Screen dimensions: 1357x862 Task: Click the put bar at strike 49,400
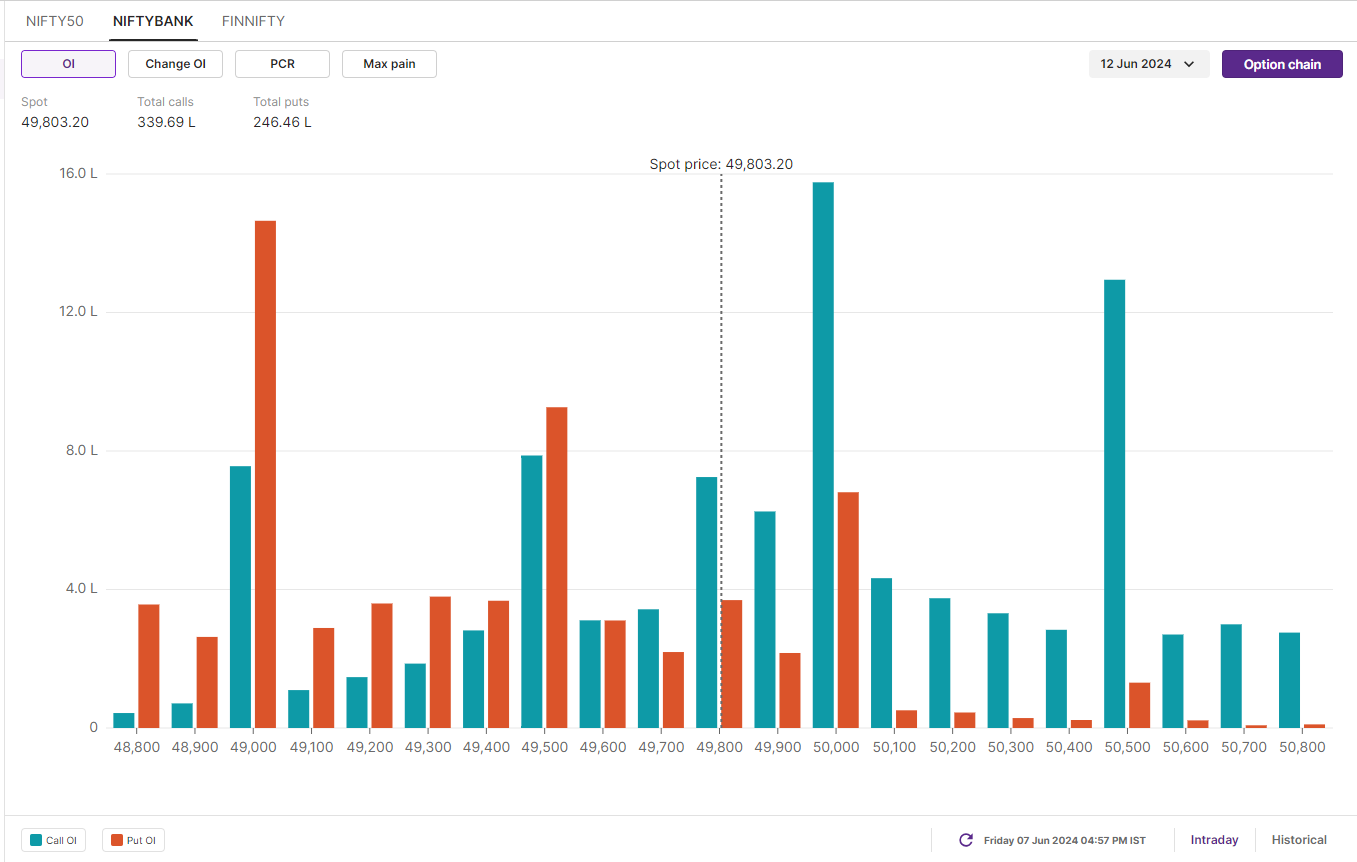click(498, 664)
